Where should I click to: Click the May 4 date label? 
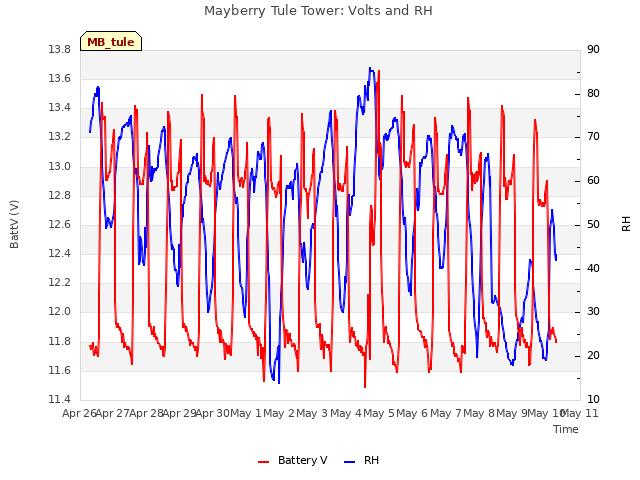pos(346,413)
